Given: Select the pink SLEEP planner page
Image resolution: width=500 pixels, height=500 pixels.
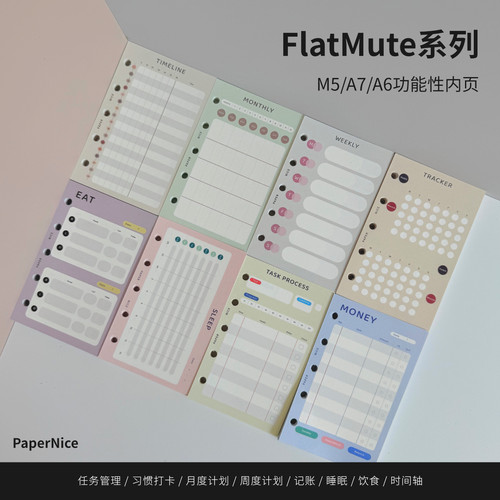Looking at the screenshot, I should pyautogui.click(x=172, y=305).
